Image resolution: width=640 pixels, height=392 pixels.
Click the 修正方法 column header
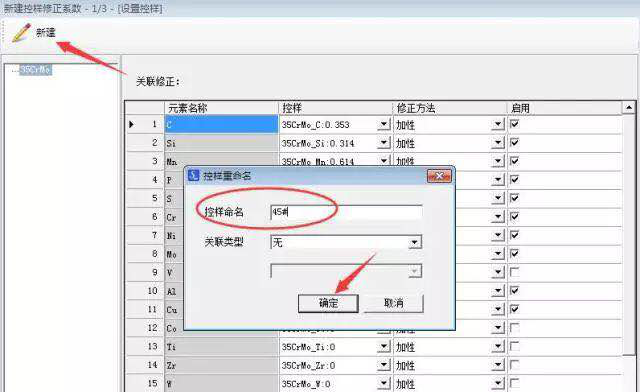pyautogui.click(x=449, y=108)
